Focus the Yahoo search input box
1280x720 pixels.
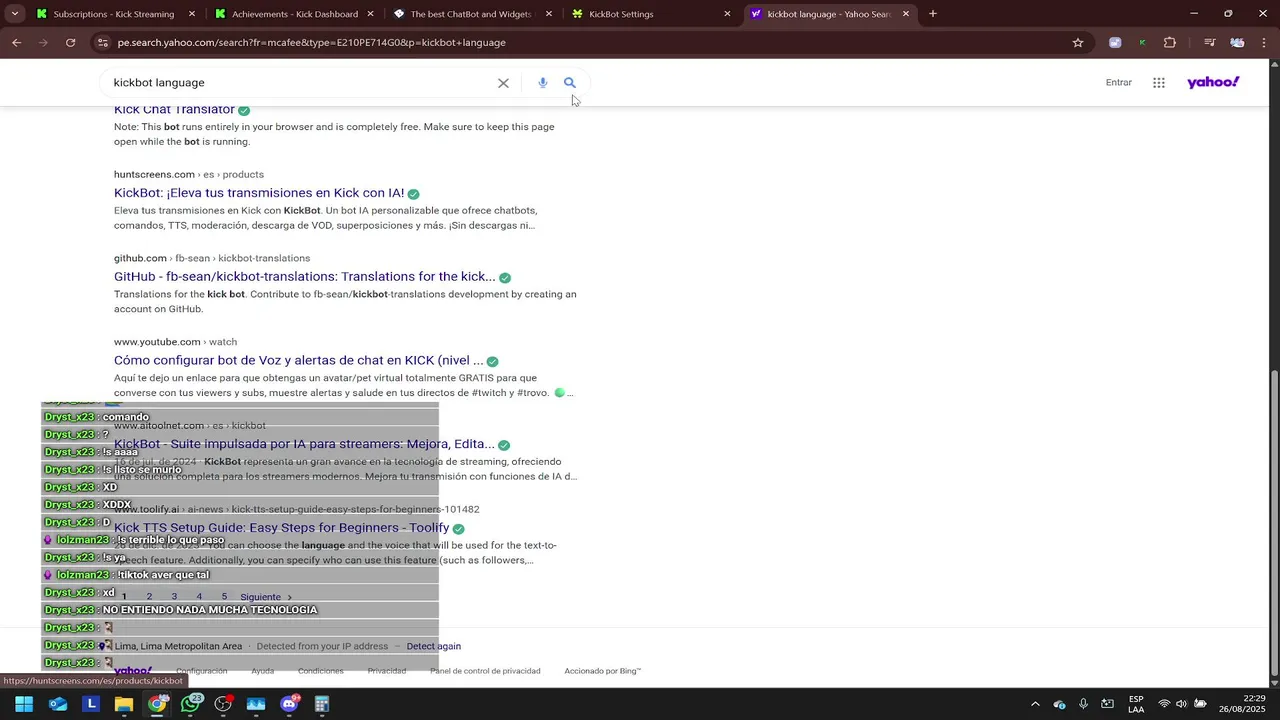point(300,83)
